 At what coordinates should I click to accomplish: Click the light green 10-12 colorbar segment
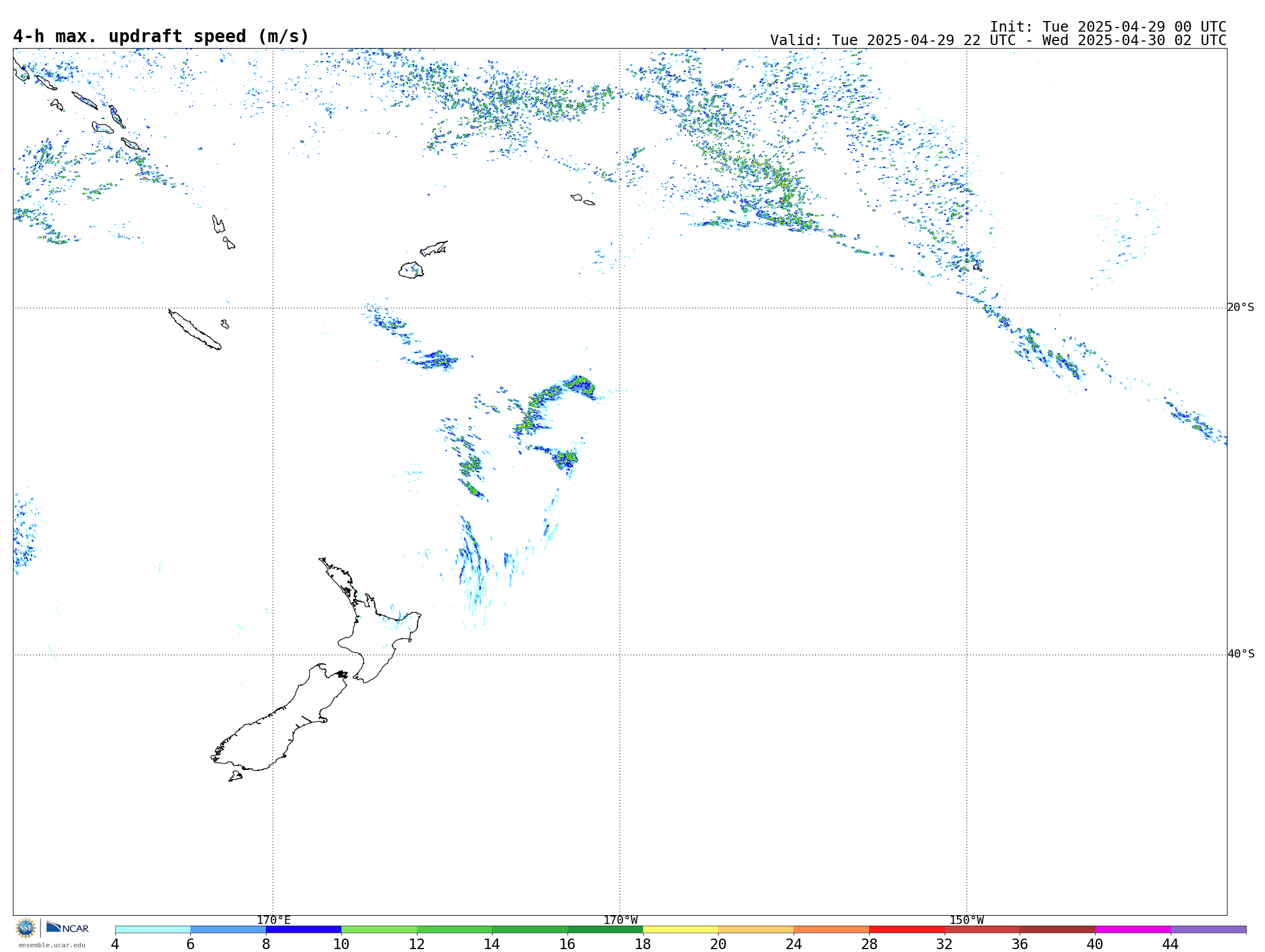point(379,930)
